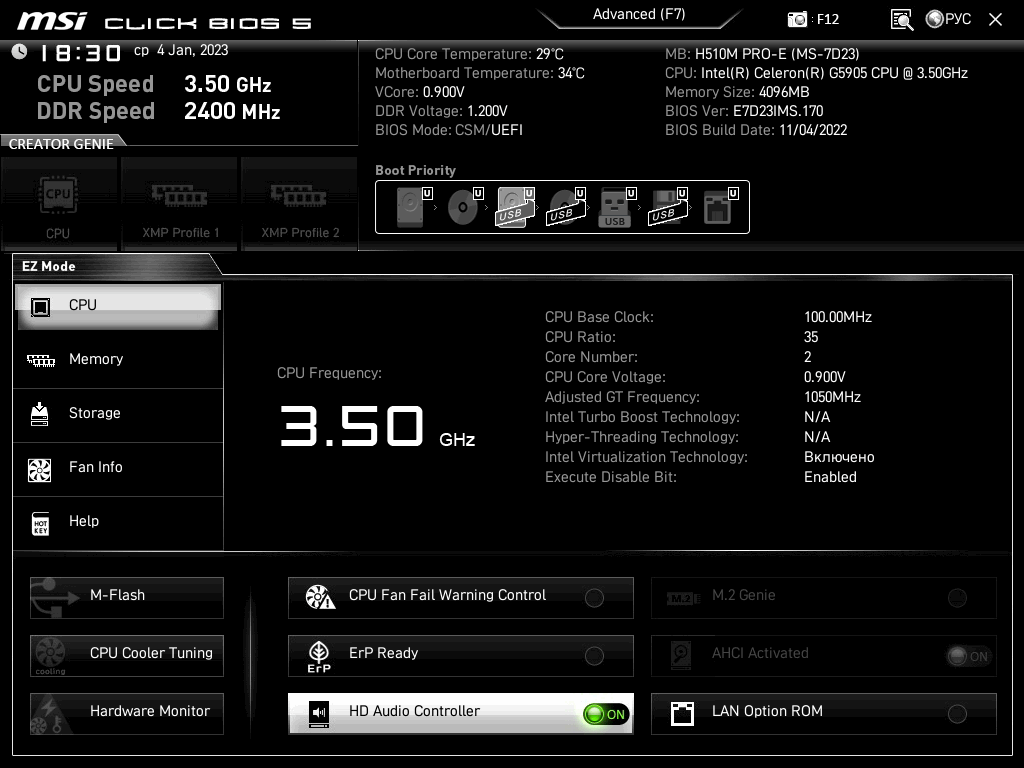The image size is (1024, 768).
Task: Click the CPU Core Temperature 29°C reading
Action: pos(469,54)
